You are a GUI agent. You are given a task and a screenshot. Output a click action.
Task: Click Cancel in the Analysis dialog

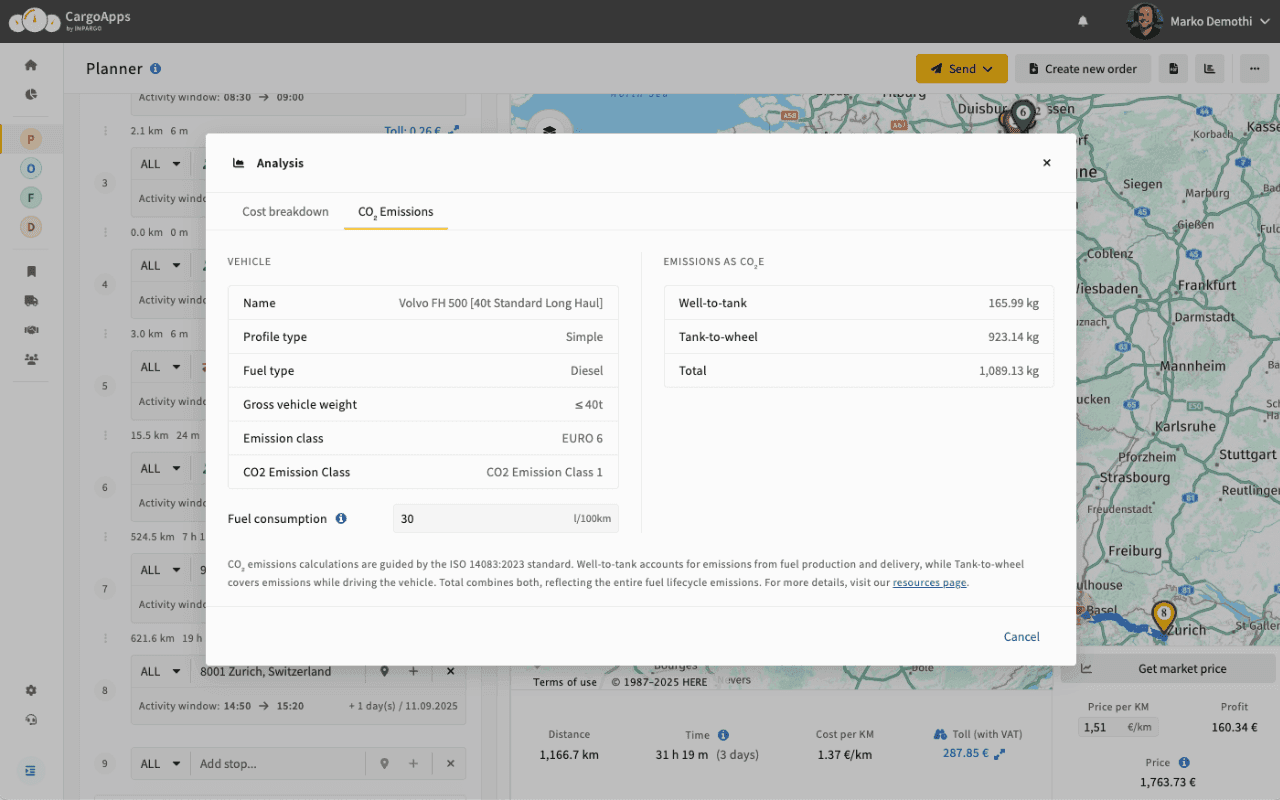(1021, 636)
